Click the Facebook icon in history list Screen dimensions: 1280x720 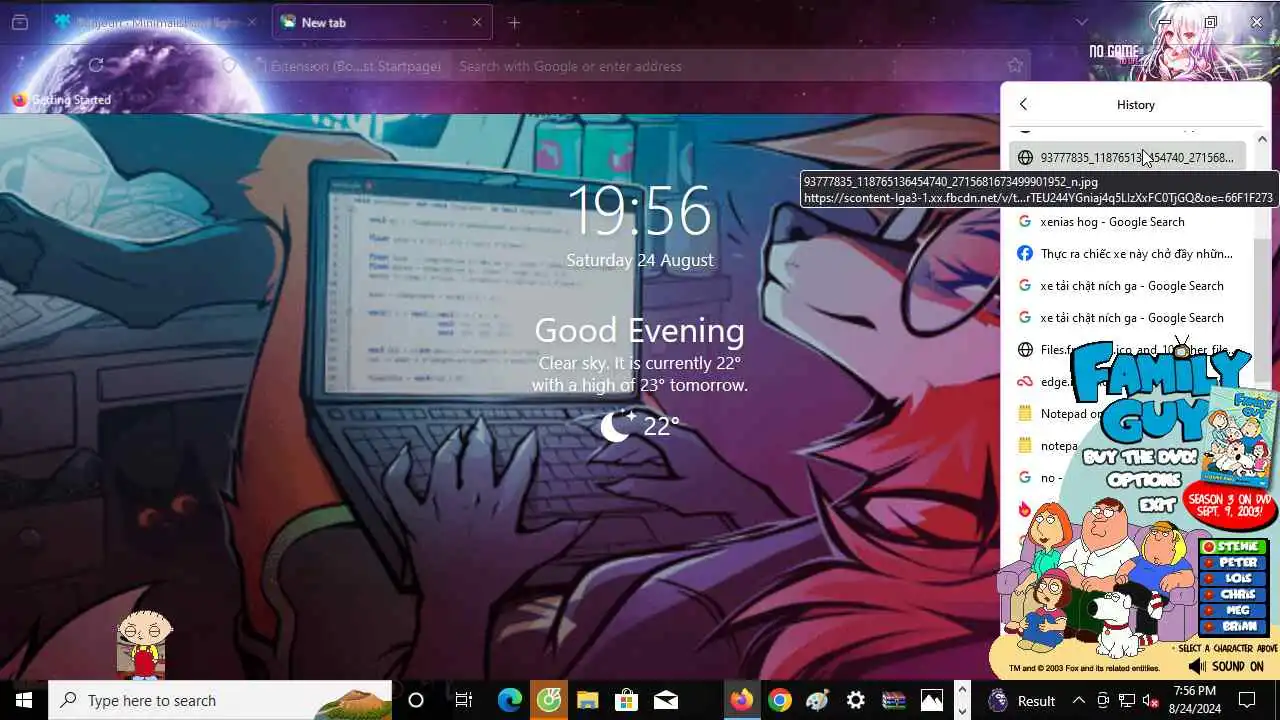point(1024,254)
